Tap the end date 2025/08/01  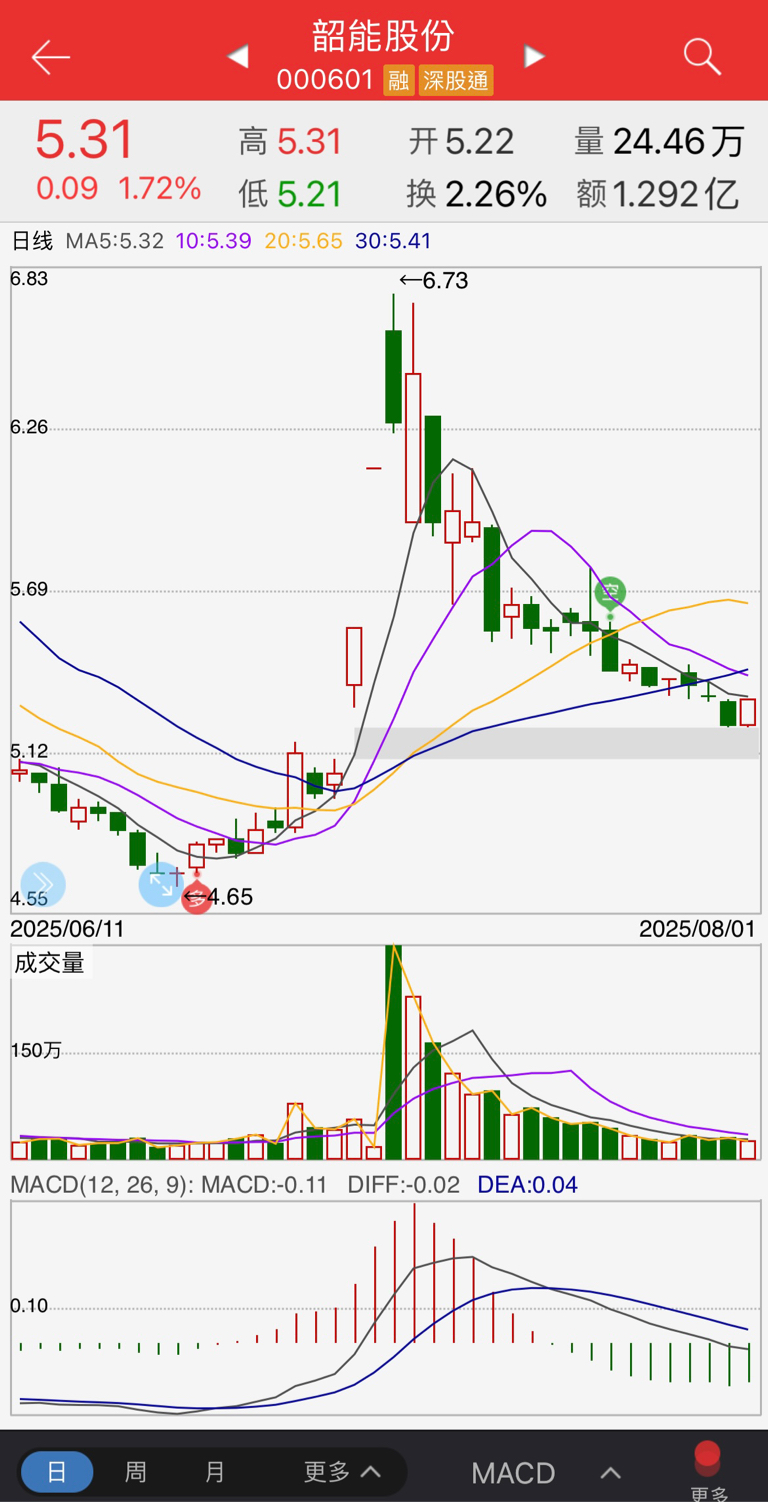pos(698,928)
